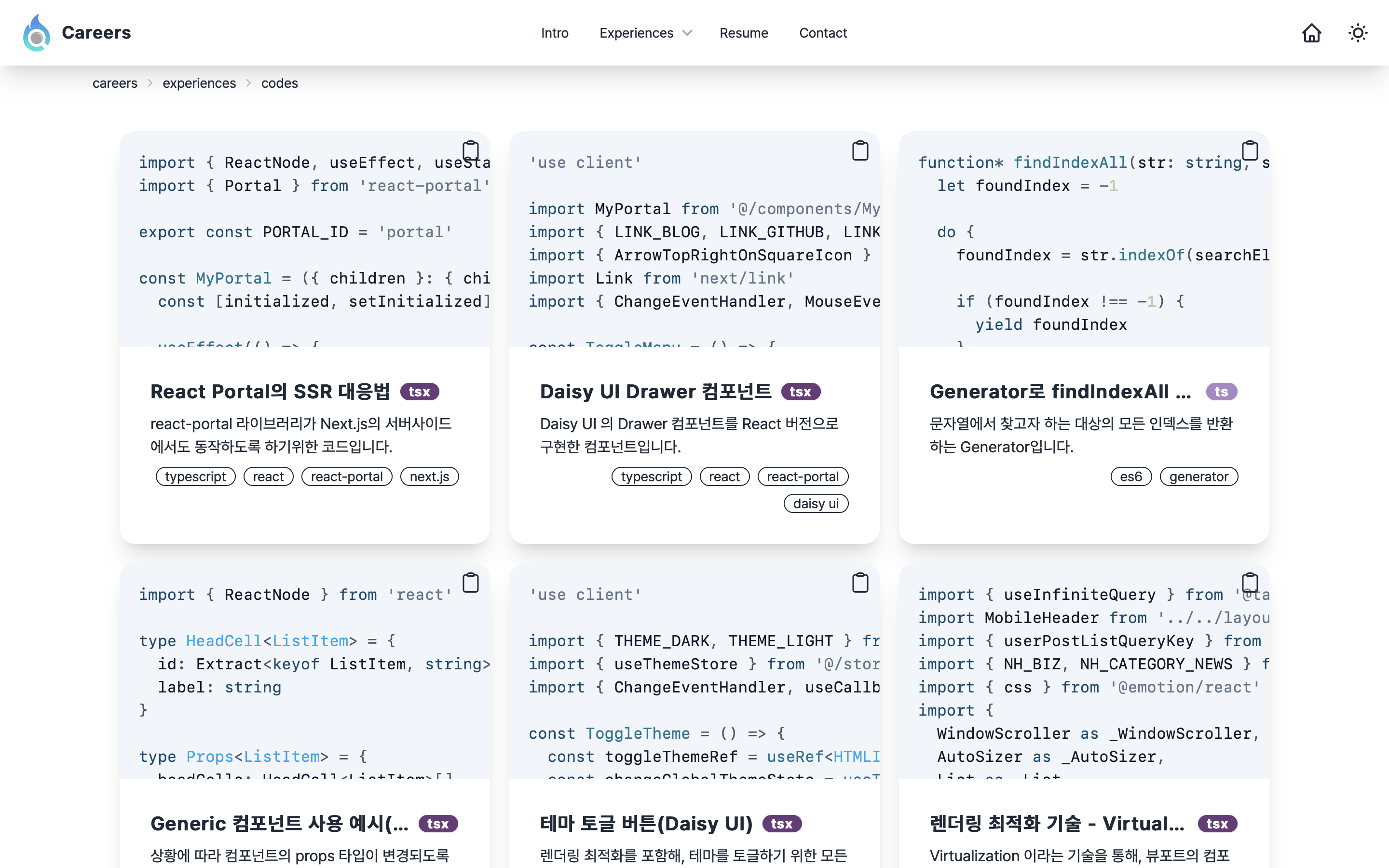Select react tag on React Portal card
This screenshot has width=1389, height=868.
269,476
